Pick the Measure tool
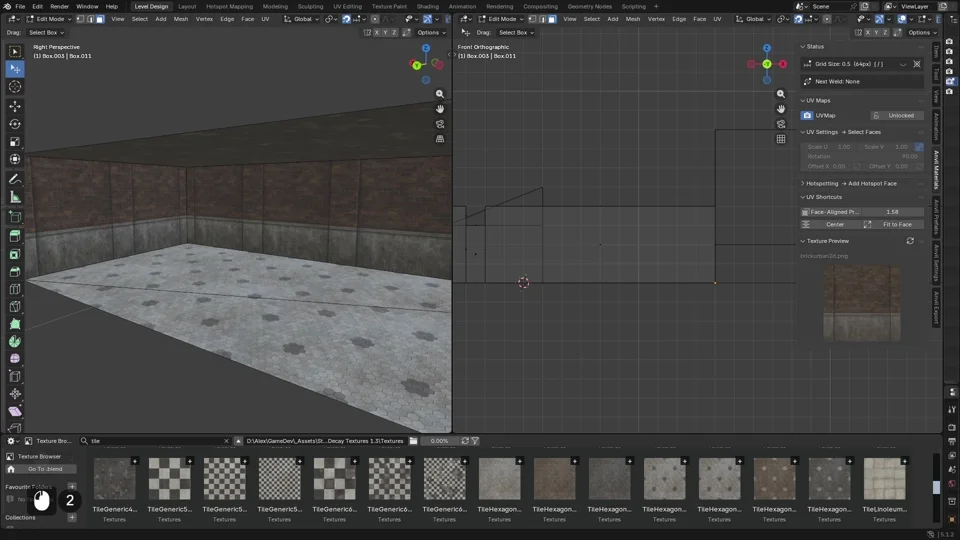This screenshot has height=540, width=960. click(15, 197)
